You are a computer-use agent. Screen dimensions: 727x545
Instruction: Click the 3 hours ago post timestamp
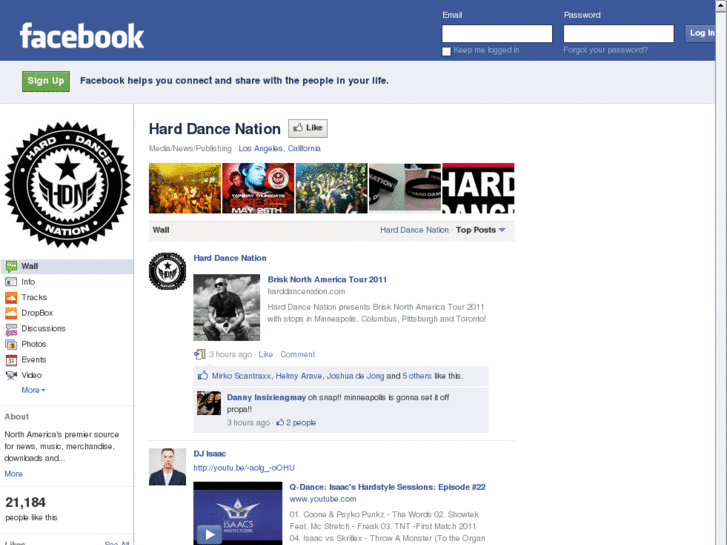point(230,354)
